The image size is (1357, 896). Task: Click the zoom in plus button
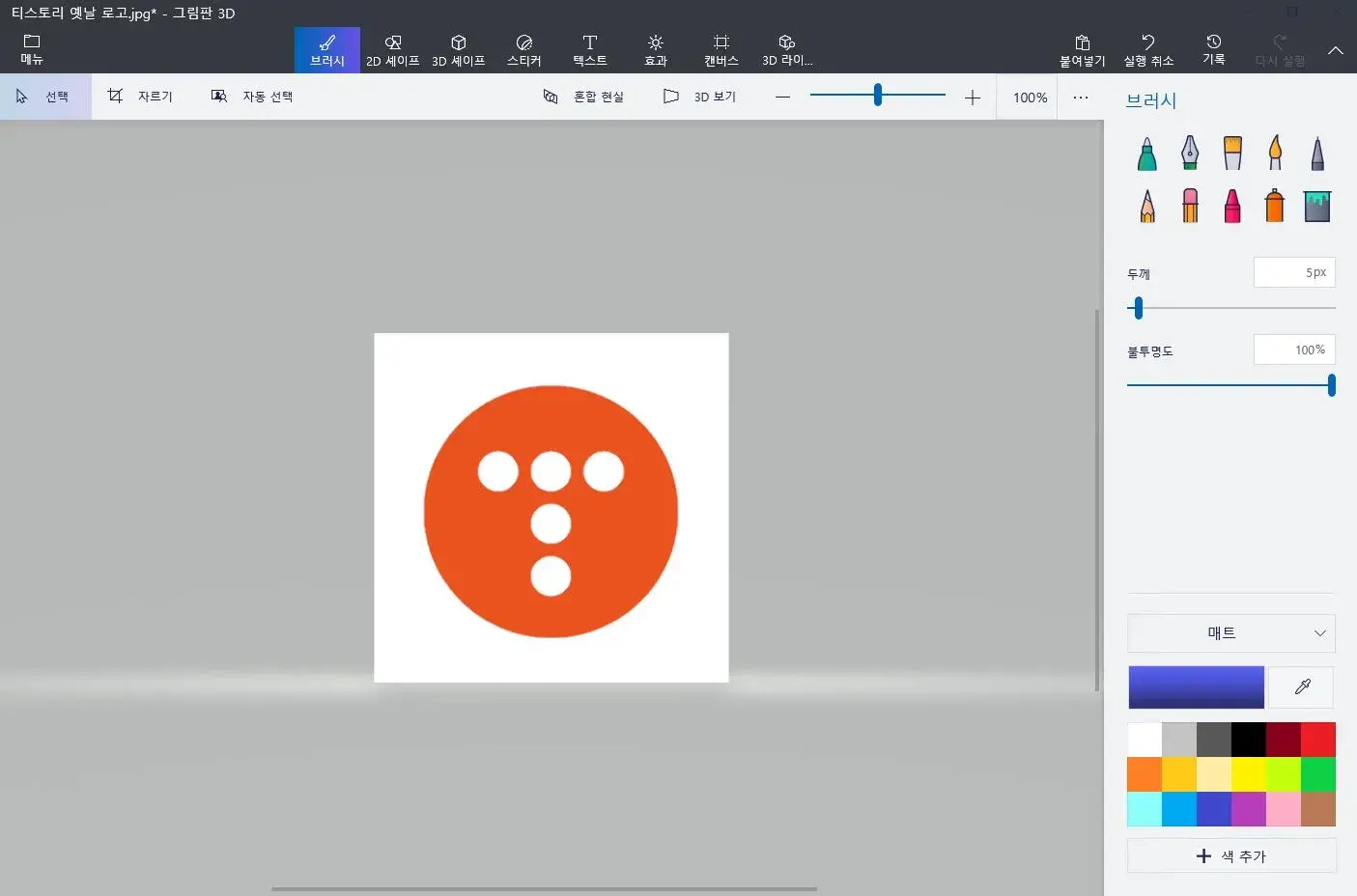coord(973,97)
